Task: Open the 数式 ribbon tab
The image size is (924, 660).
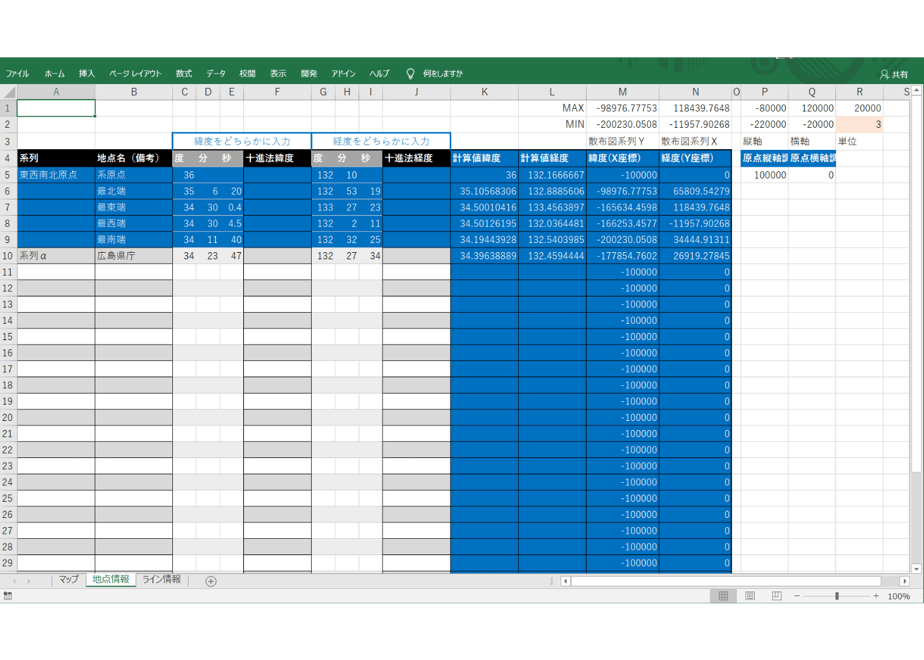Action: click(x=184, y=74)
